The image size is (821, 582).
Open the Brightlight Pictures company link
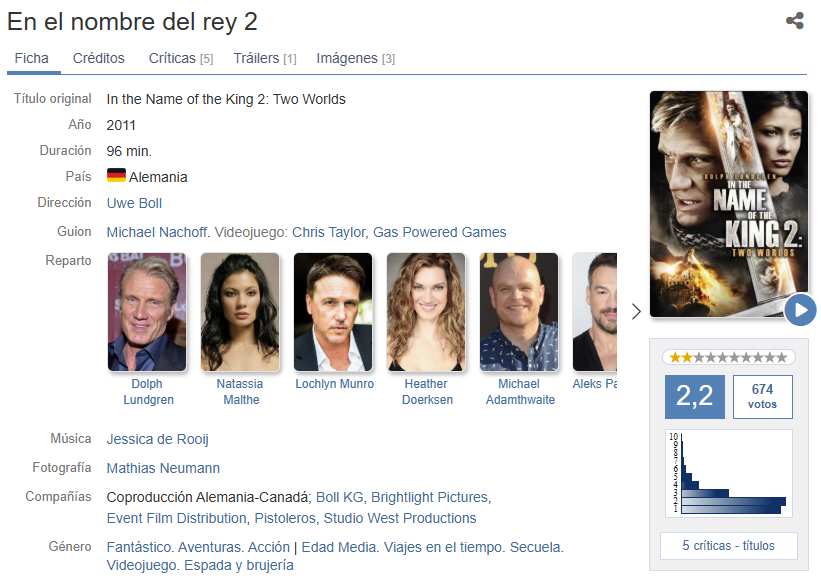point(429,497)
